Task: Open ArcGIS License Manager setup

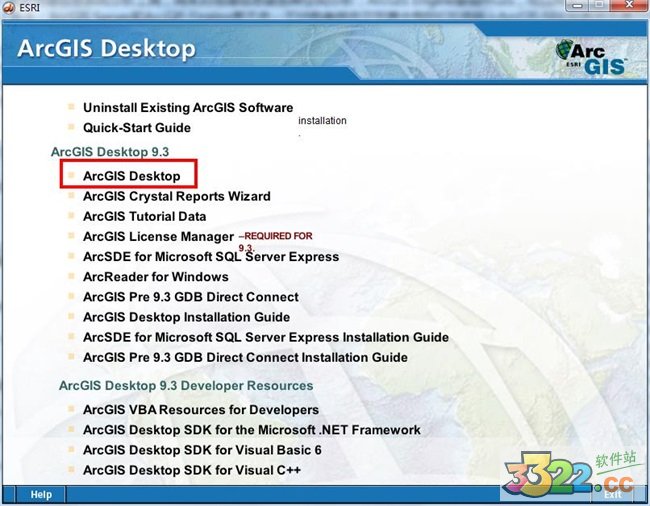Action: [158, 236]
